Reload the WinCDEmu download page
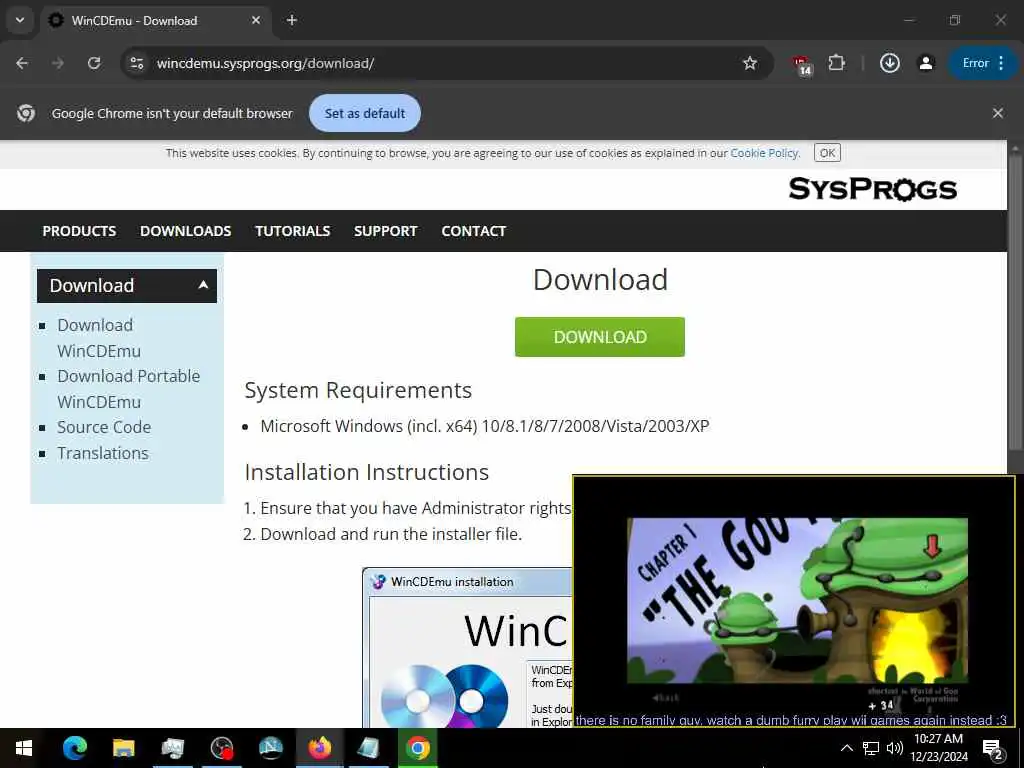 click(94, 63)
